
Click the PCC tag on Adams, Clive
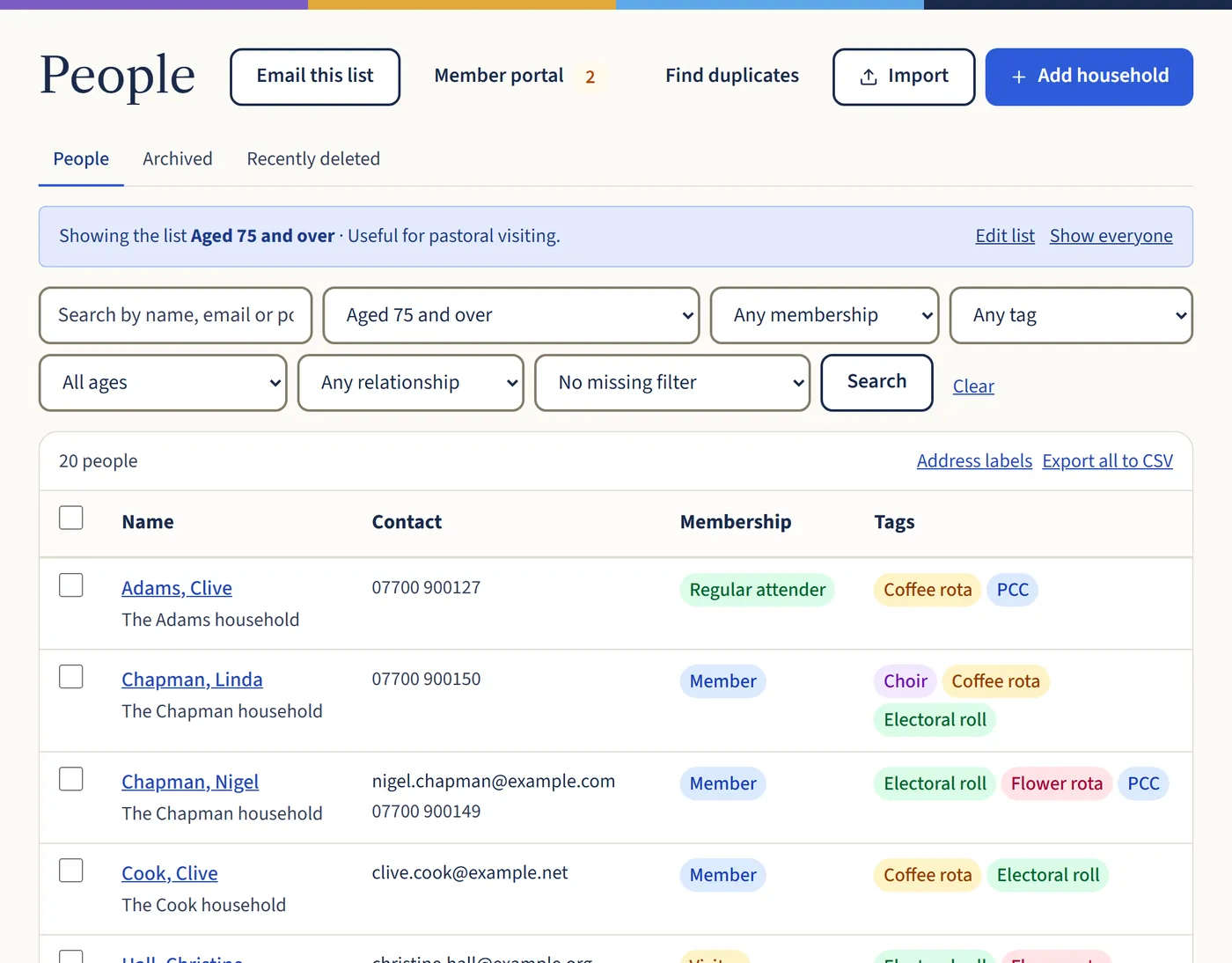tap(1013, 590)
